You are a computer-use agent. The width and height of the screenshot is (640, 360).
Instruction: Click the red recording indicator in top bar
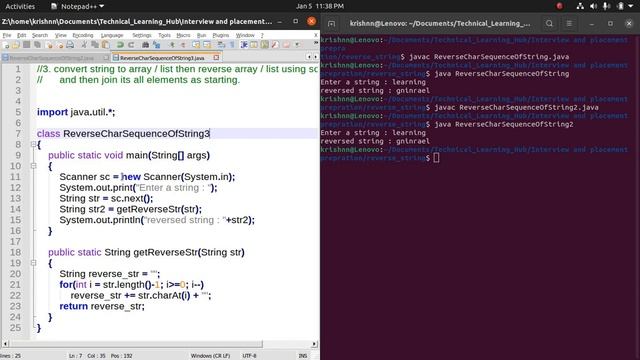(560, 6)
